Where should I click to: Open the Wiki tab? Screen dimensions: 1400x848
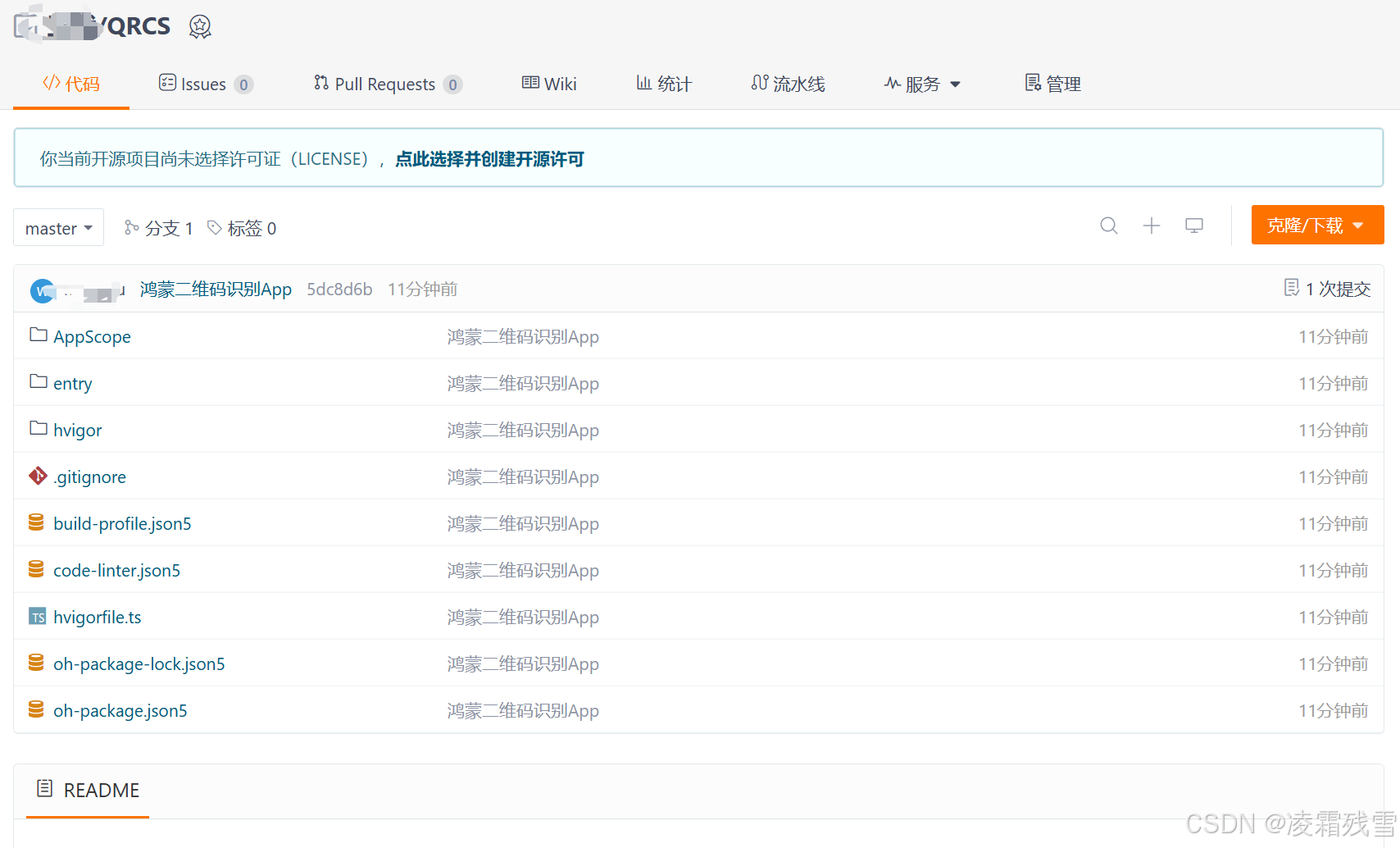(x=549, y=84)
